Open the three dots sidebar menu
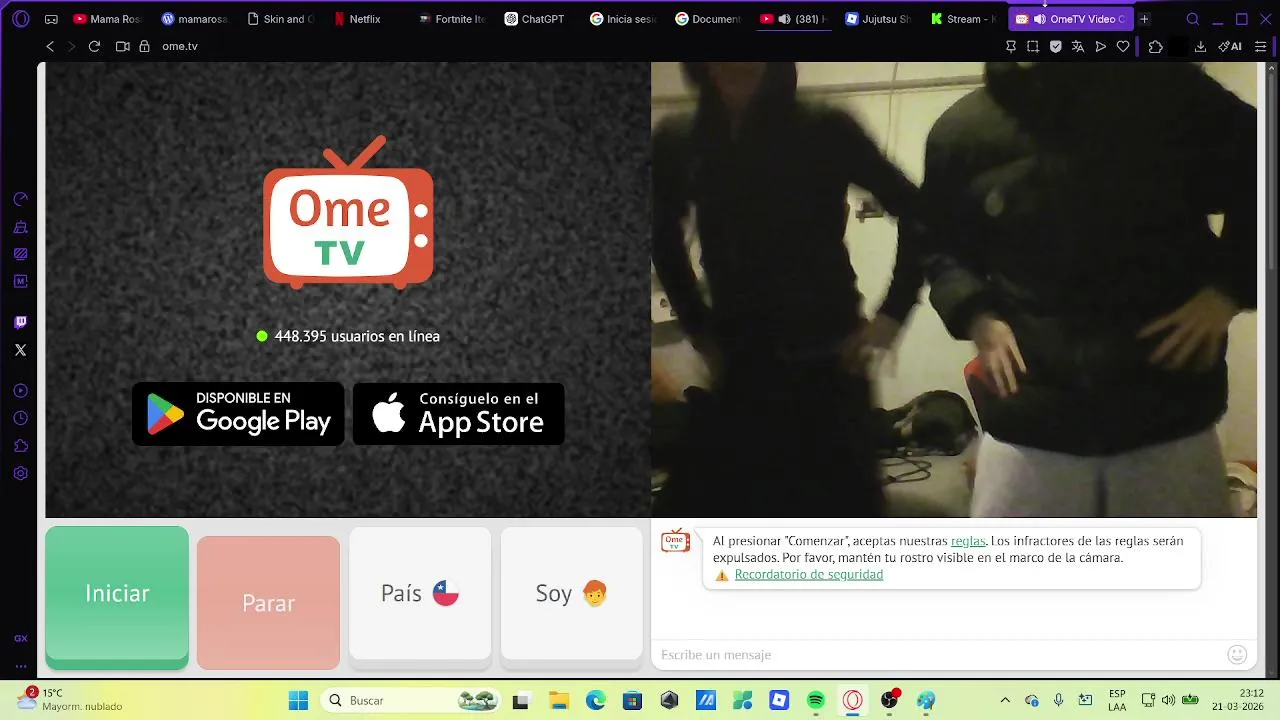Screen dimensions: 1280x720 tap(20, 665)
